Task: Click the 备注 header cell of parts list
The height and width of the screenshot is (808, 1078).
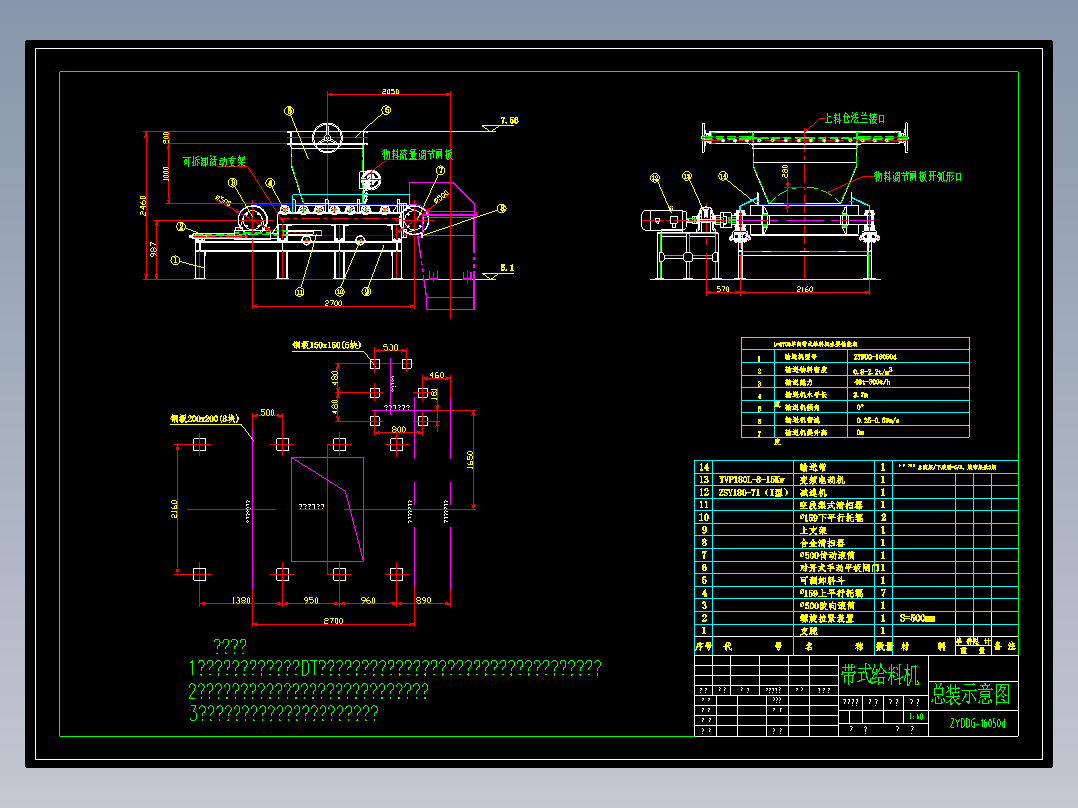Action: (x=1004, y=646)
